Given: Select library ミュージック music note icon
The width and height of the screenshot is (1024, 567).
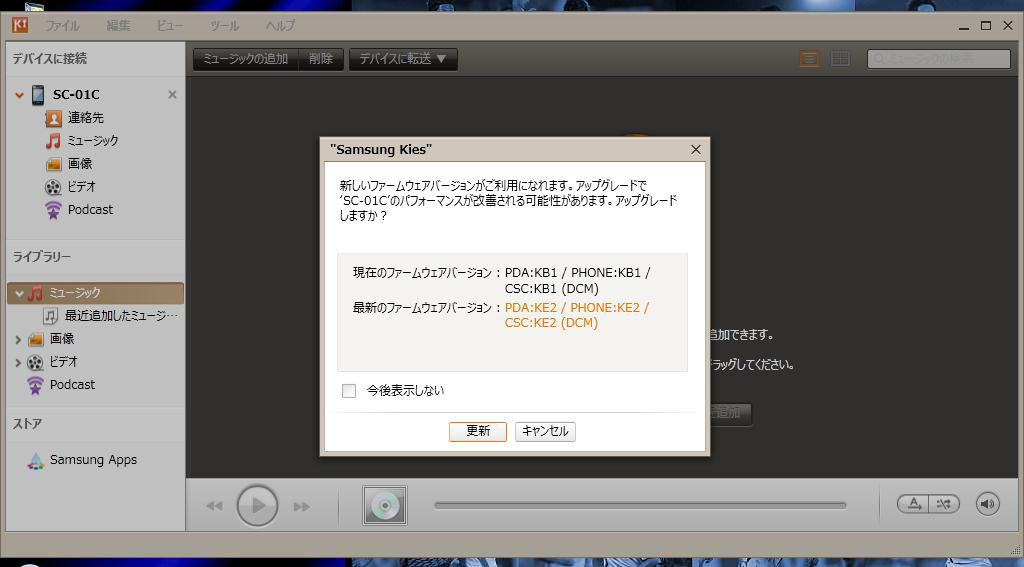Looking at the screenshot, I should click(x=35, y=293).
